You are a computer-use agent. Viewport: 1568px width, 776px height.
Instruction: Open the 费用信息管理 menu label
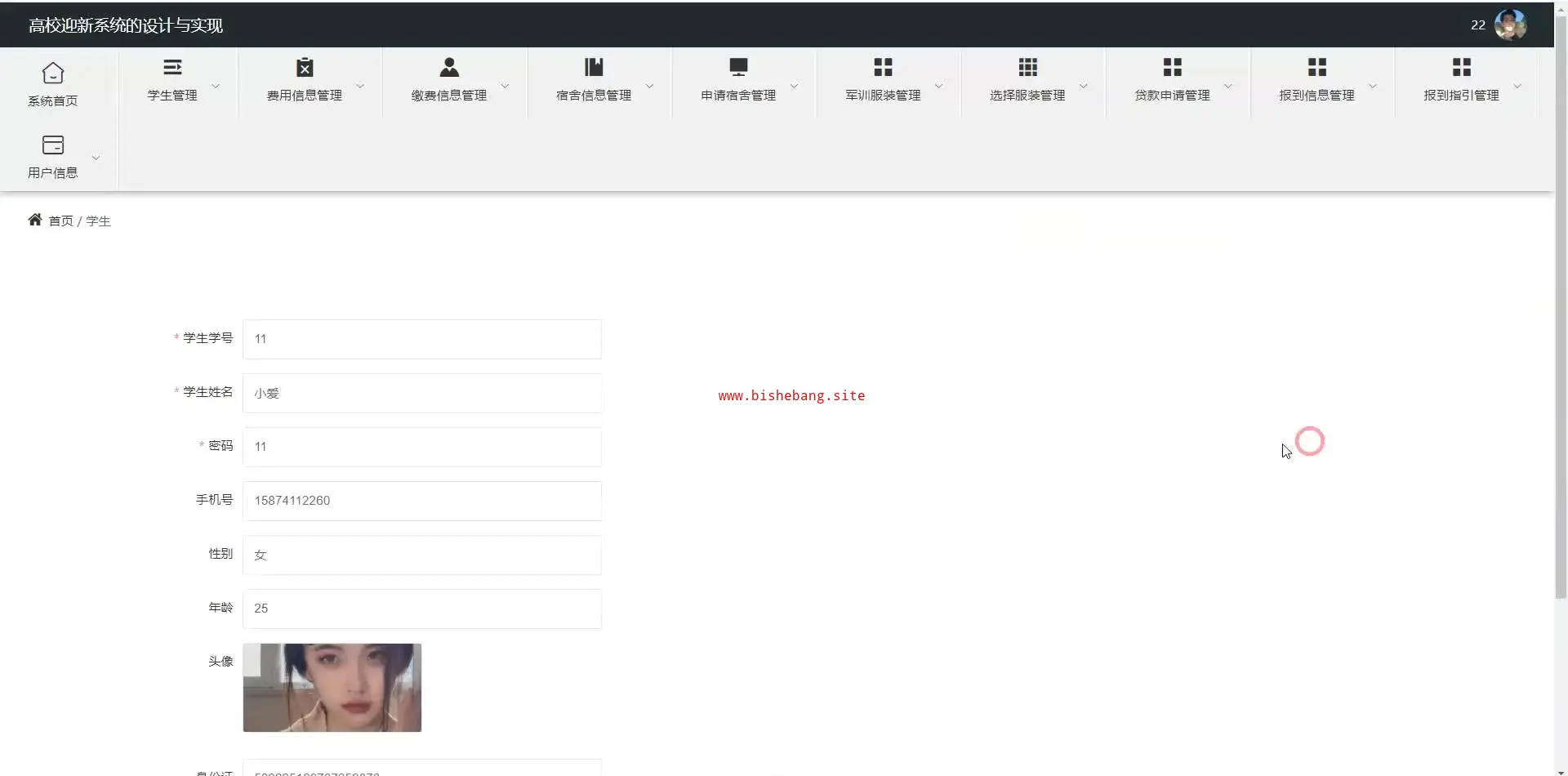pyautogui.click(x=305, y=96)
